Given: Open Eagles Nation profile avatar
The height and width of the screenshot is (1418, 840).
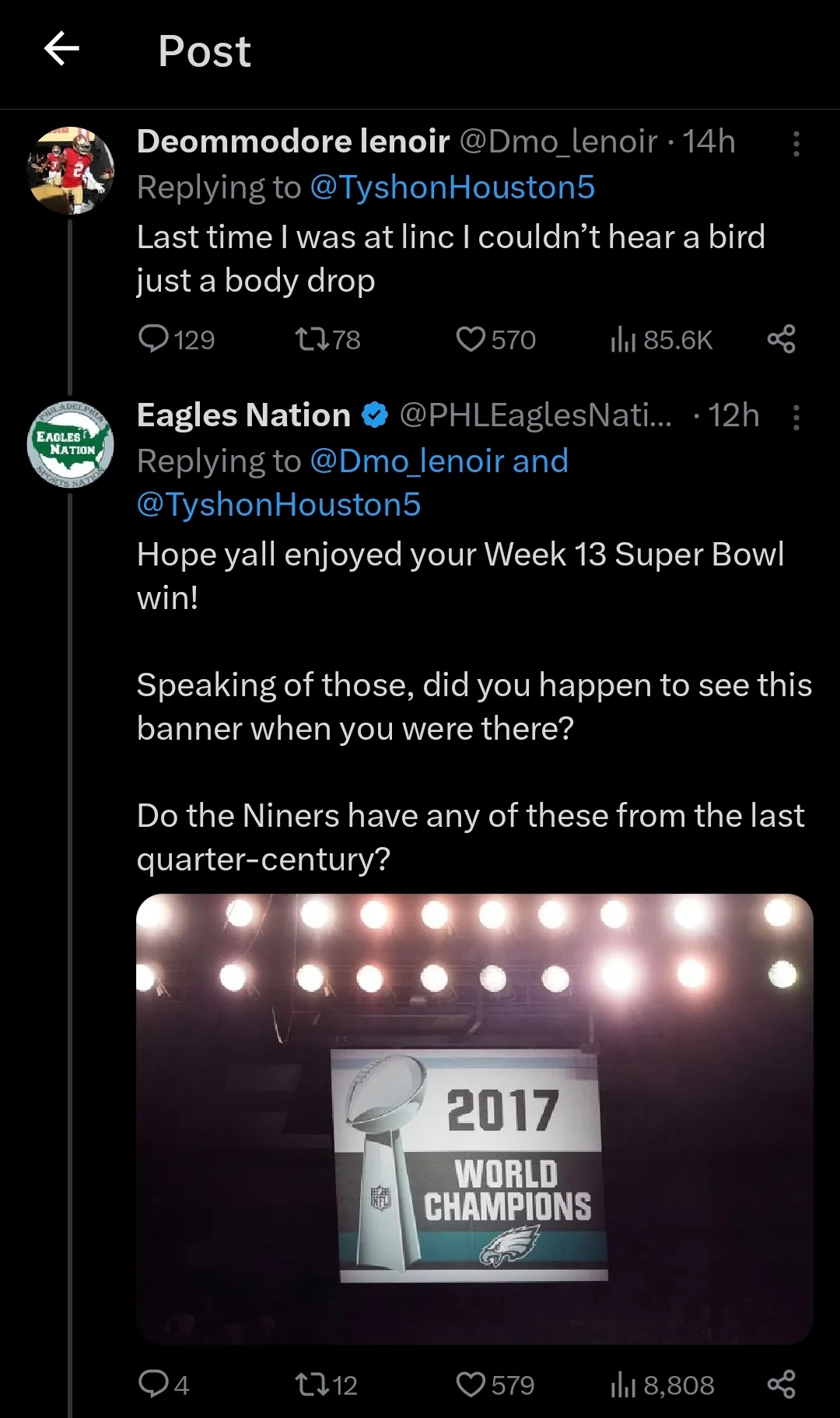Looking at the screenshot, I should (71, 444).
